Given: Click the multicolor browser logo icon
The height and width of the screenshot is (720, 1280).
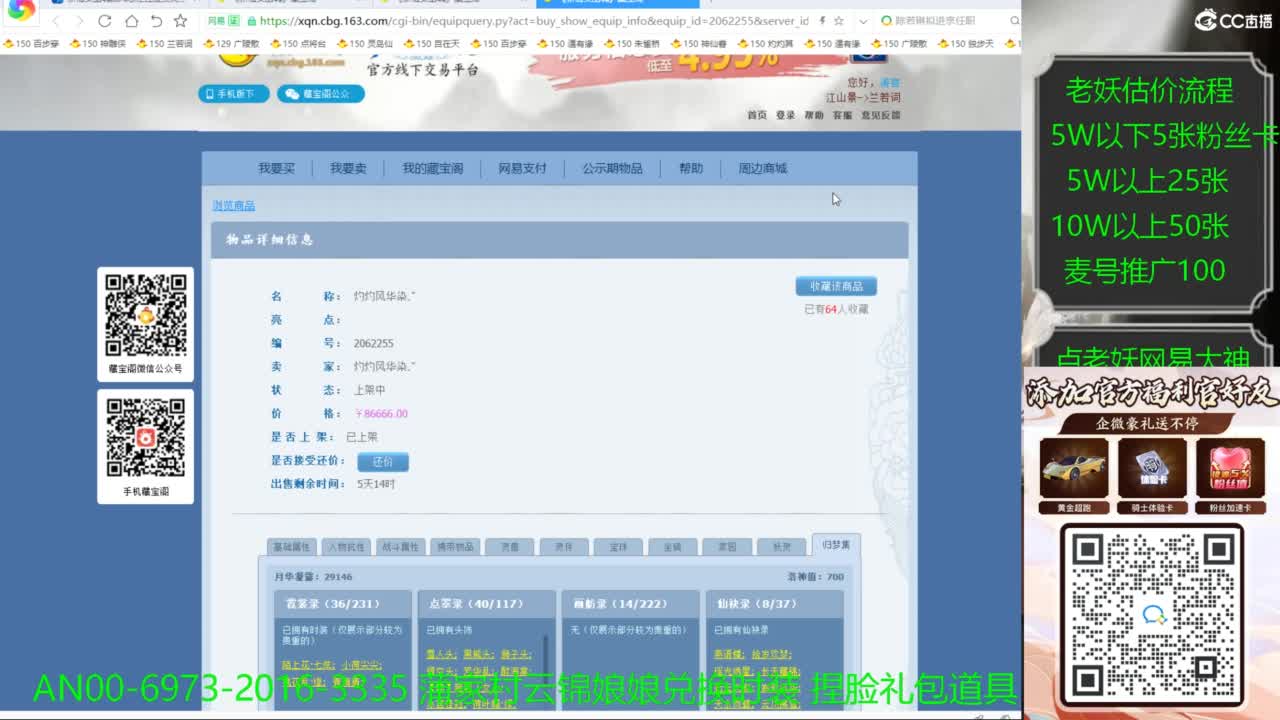Looking at the screenshot, I should point(21,12).
